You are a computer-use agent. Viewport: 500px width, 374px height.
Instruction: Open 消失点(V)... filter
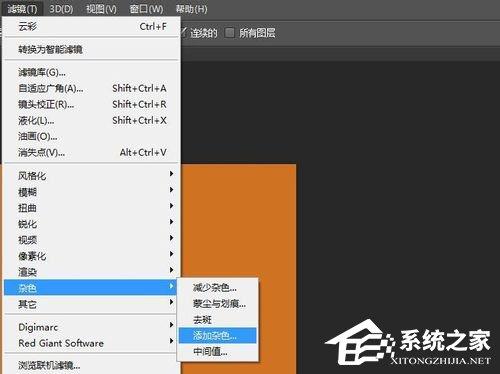coord(91,152)
